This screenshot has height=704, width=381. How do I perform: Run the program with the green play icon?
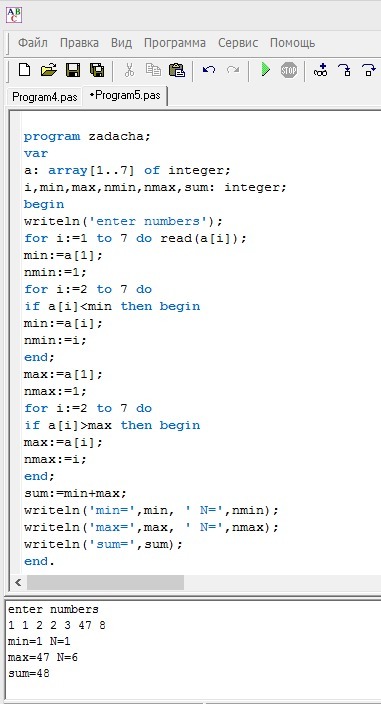pyautogui.click(x=266, y=70)
